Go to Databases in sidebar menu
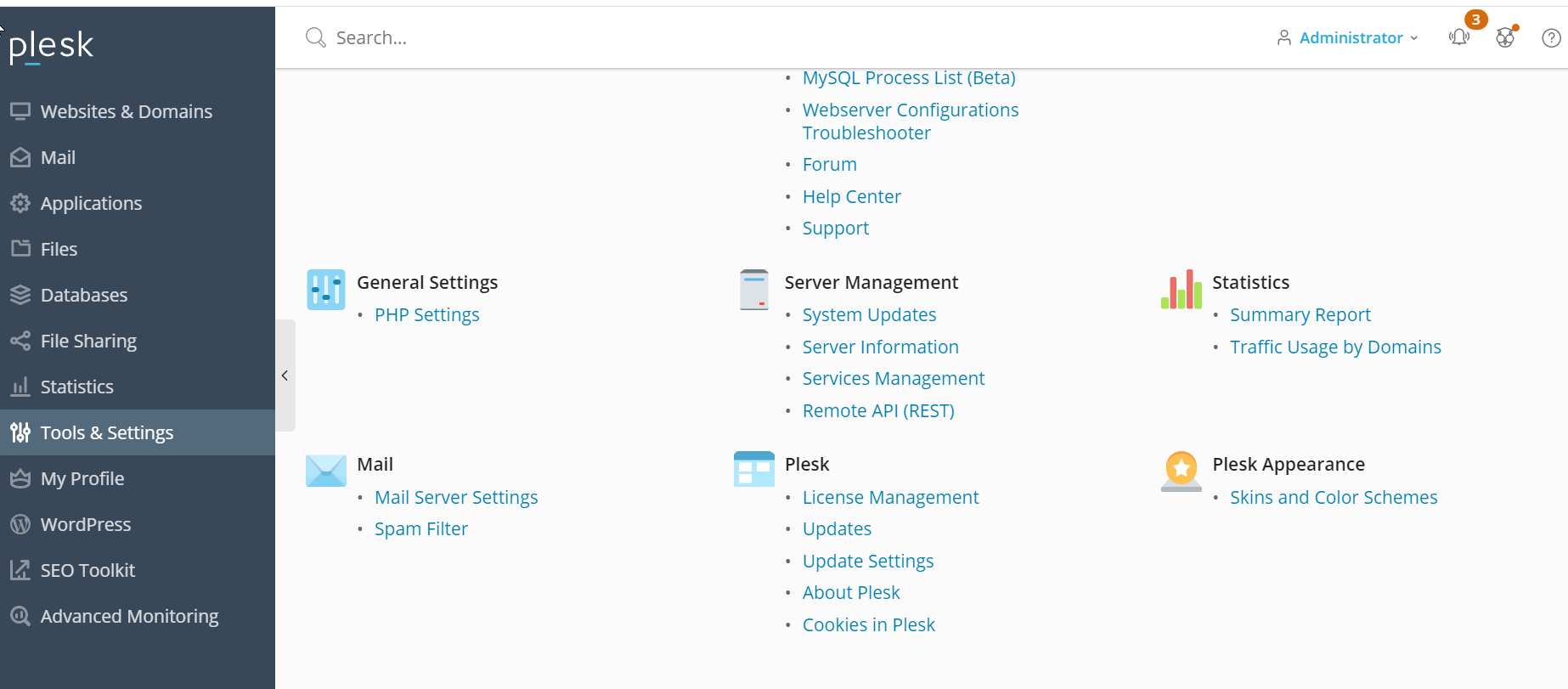This screenshot has width=1568, height=689. point(83,295)
